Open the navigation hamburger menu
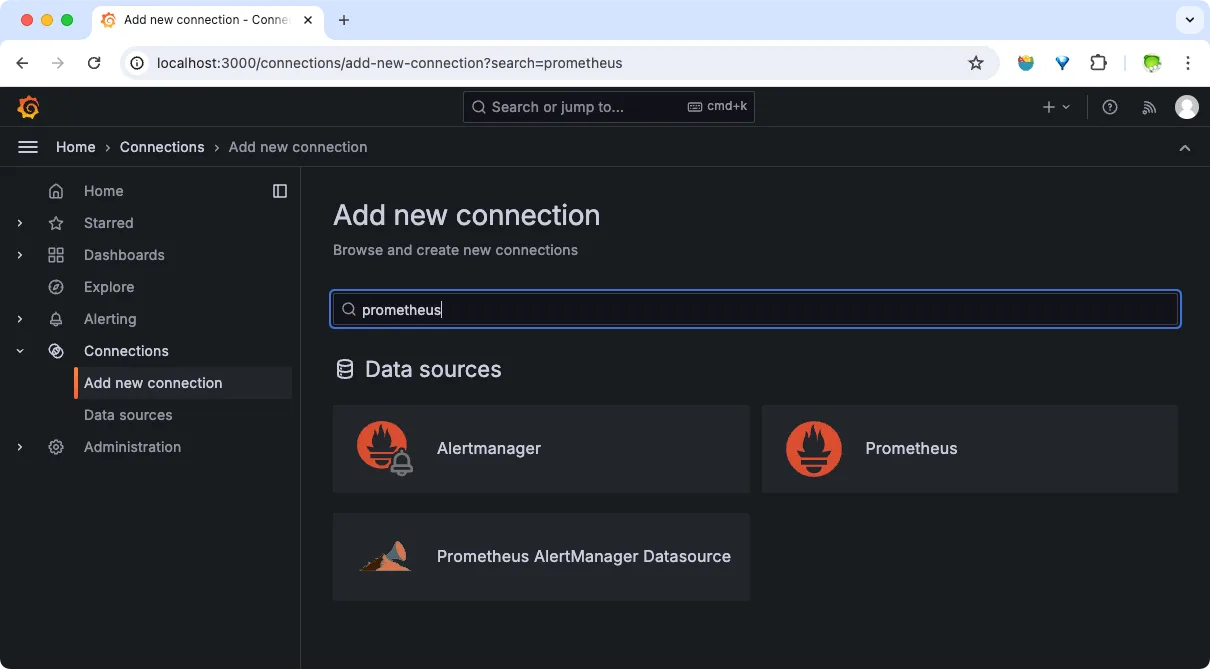The image size is (1210, 669). [28, 147]
